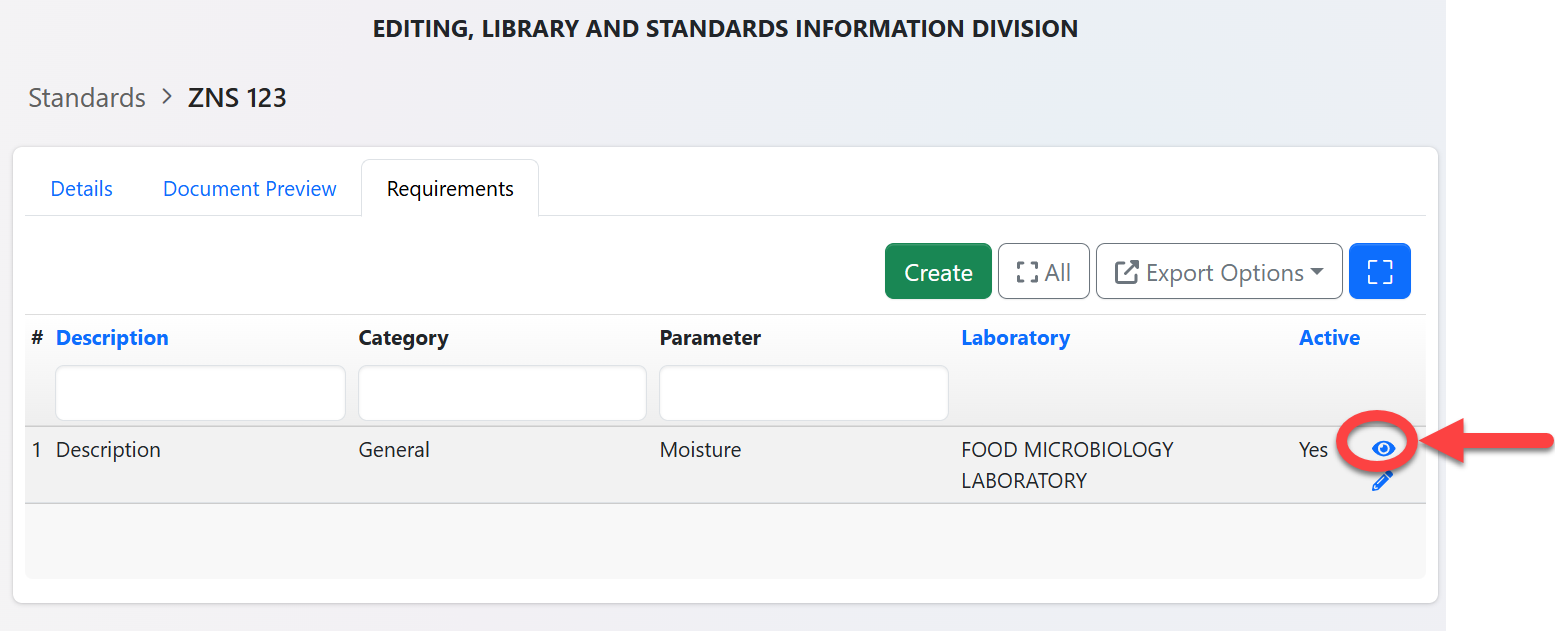Sort table by Laboratory column header
Screen dimensions: 1555x631
[1015, 338]
